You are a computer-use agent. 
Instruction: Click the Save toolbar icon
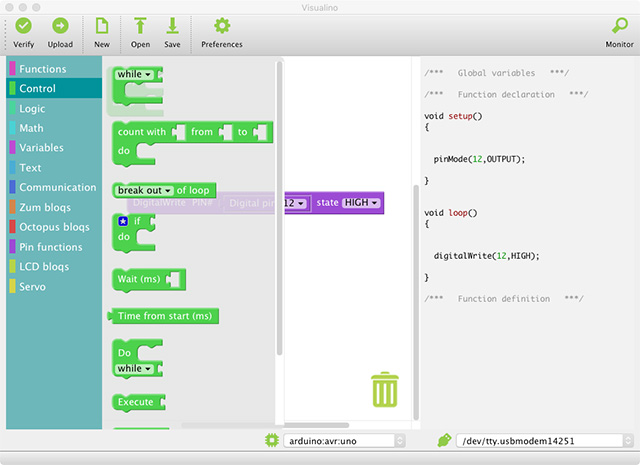tap(172, 26)
